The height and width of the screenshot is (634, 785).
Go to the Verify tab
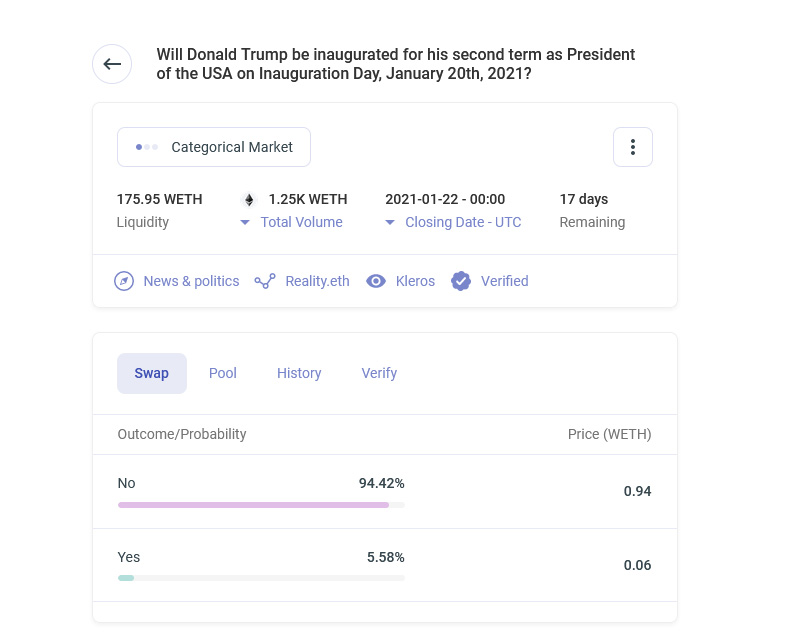coord(379,373)
